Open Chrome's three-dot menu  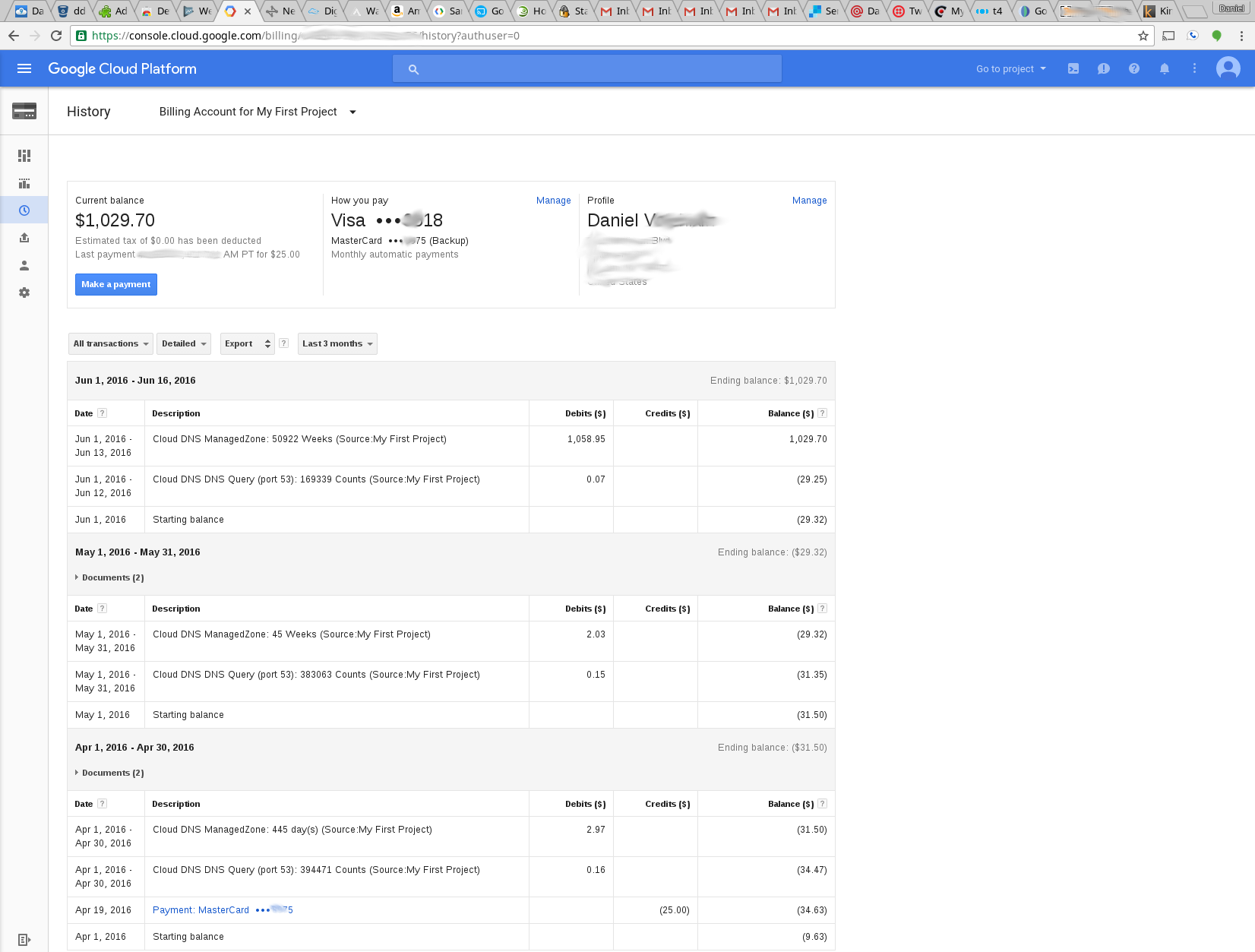[1241, 36]
